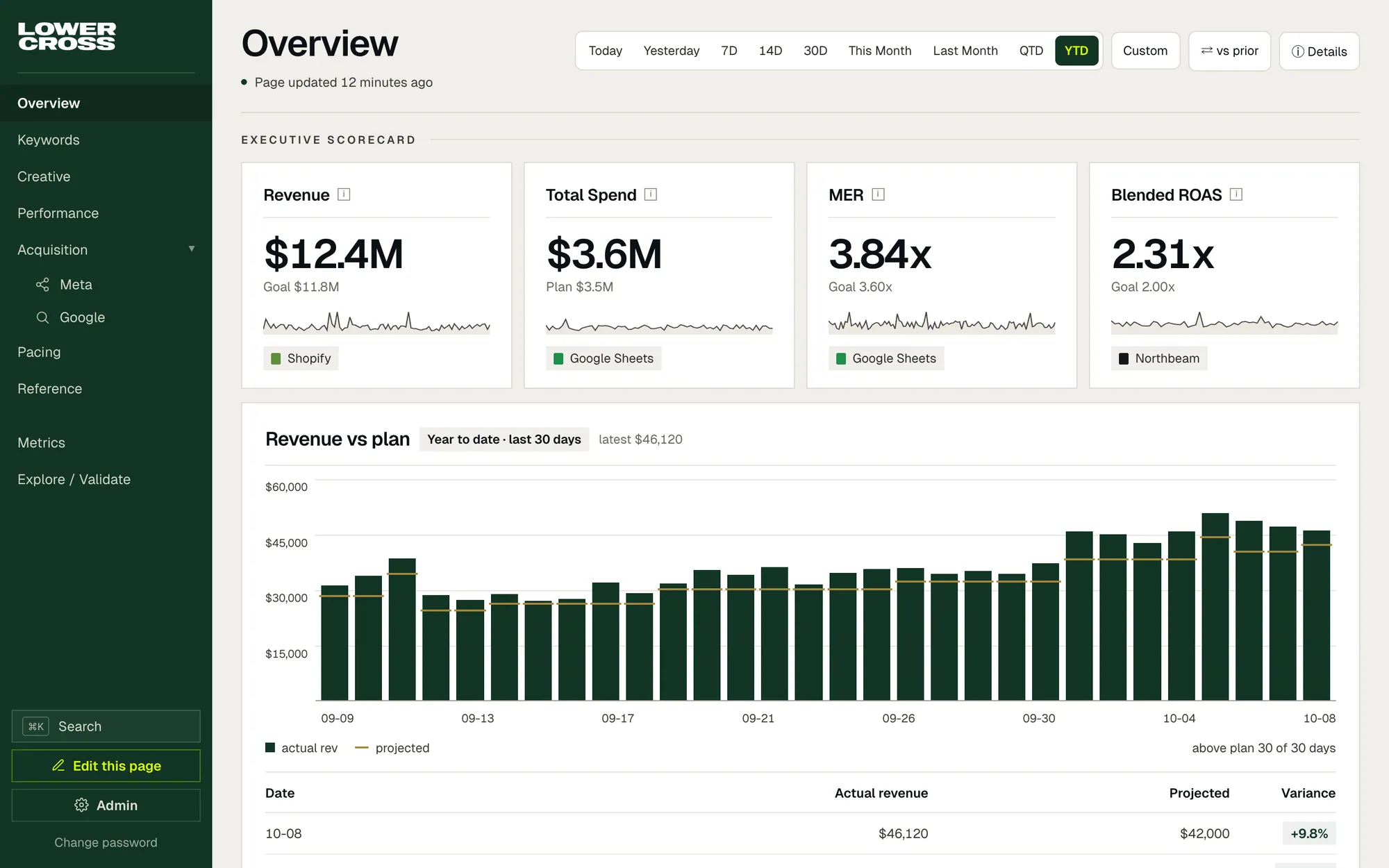Select This Month range
This screenshot has width=1389, height=868.
tap(879, 51)
